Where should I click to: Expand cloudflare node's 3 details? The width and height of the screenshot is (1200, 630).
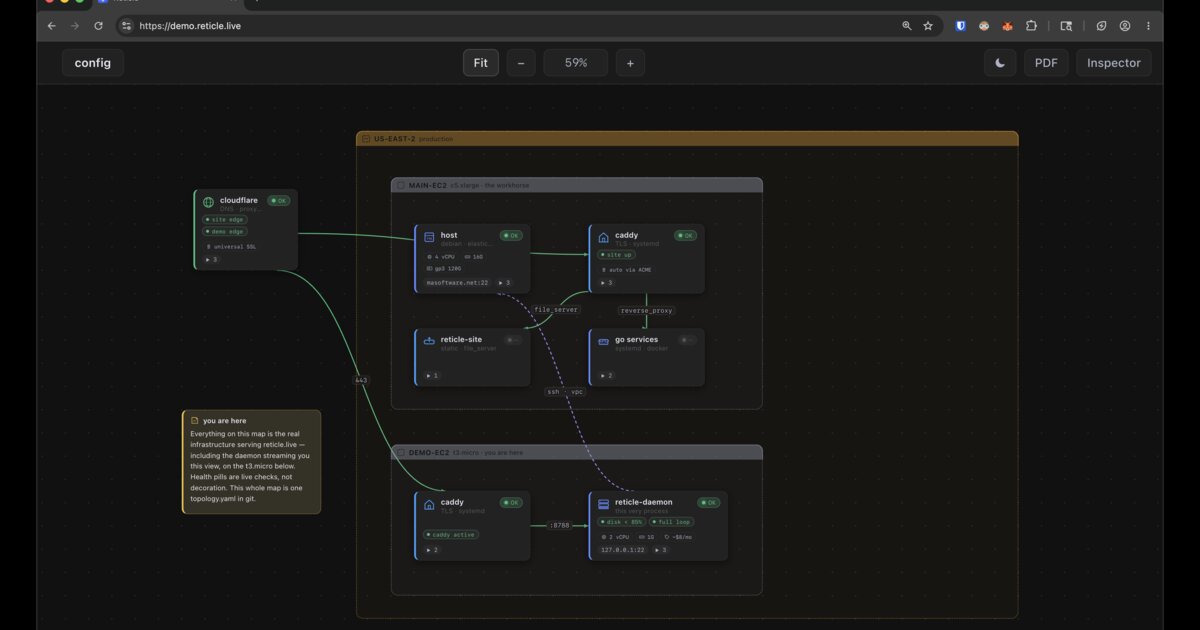[x=211, y=259]
